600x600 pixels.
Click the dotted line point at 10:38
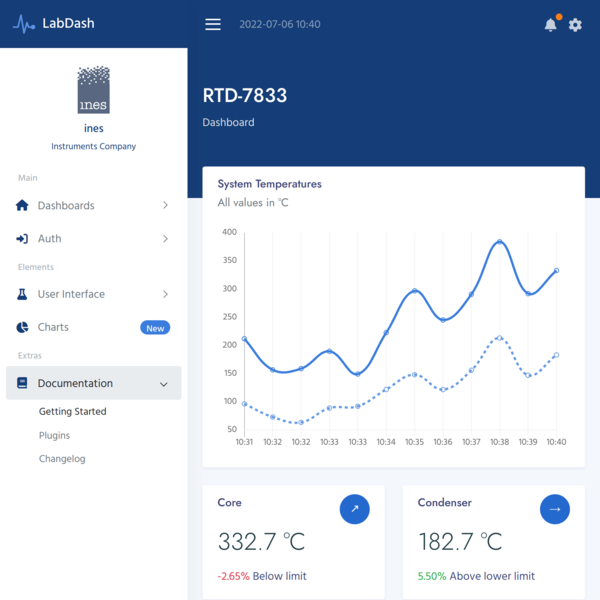click(499, 338)
